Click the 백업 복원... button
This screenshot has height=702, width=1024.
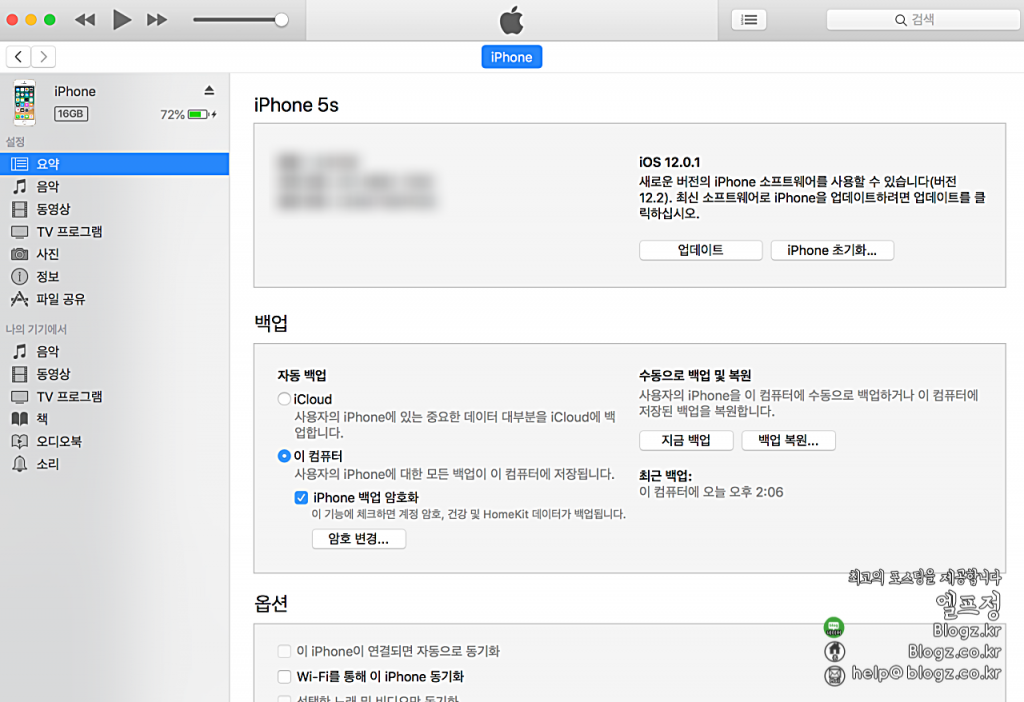pos(788,440)
